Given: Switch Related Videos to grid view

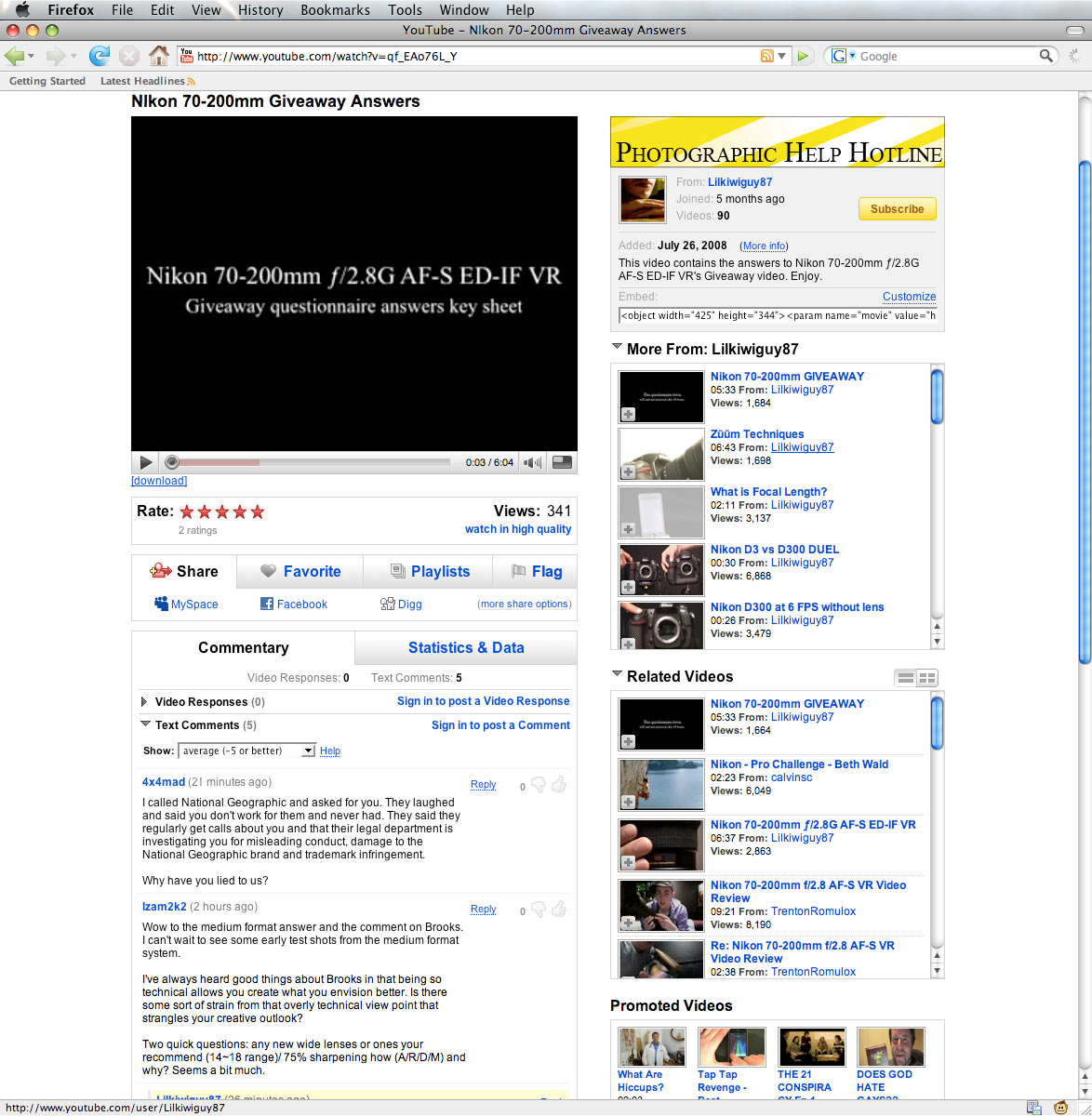Looking at the screenshot, I should click(x=927, y=678).
